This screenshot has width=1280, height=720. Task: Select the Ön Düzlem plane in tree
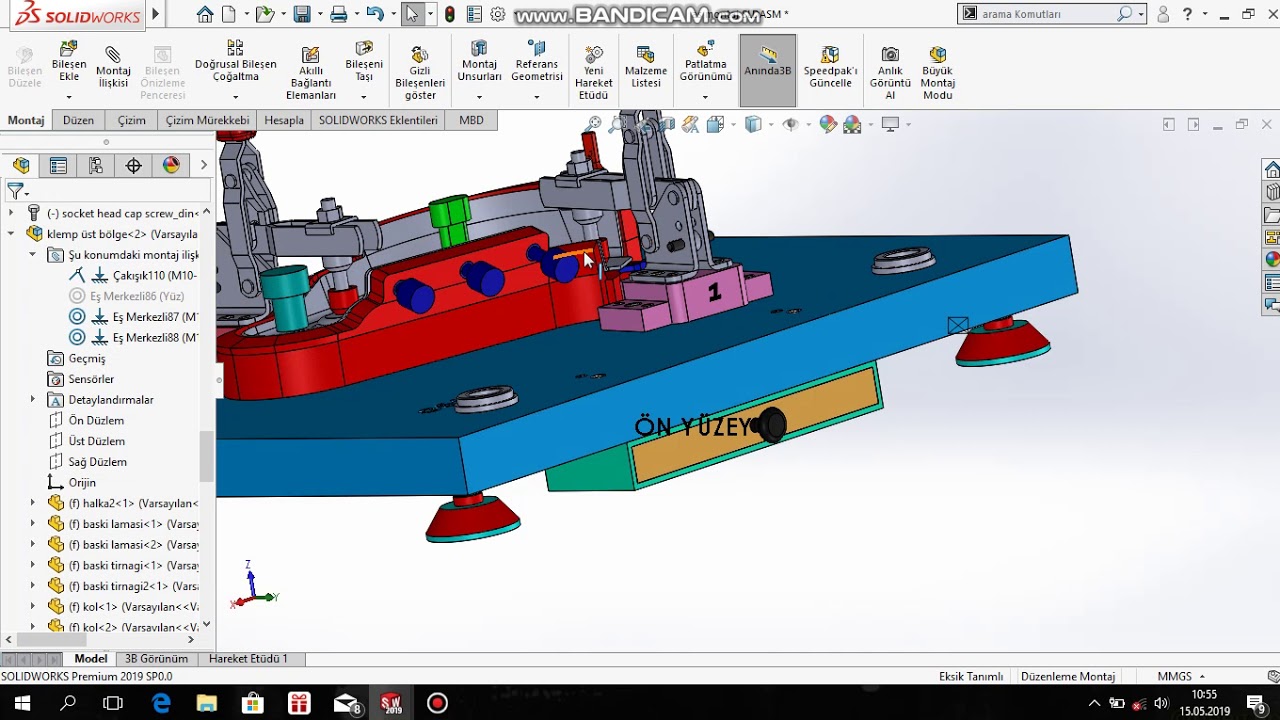tap(96, 421)
